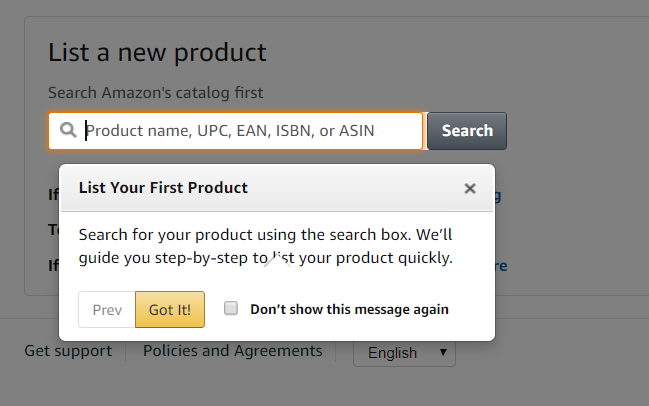Click the dimmed page area below the footer links
The height and width of the screenshot is (406, 649).
click(324, 387)
